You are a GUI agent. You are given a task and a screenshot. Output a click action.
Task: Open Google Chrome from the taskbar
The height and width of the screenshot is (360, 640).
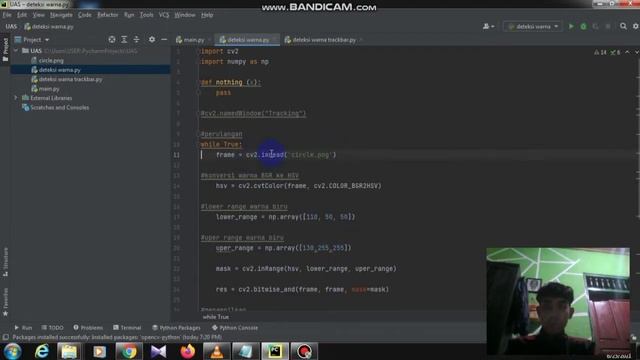click(129, 351)
